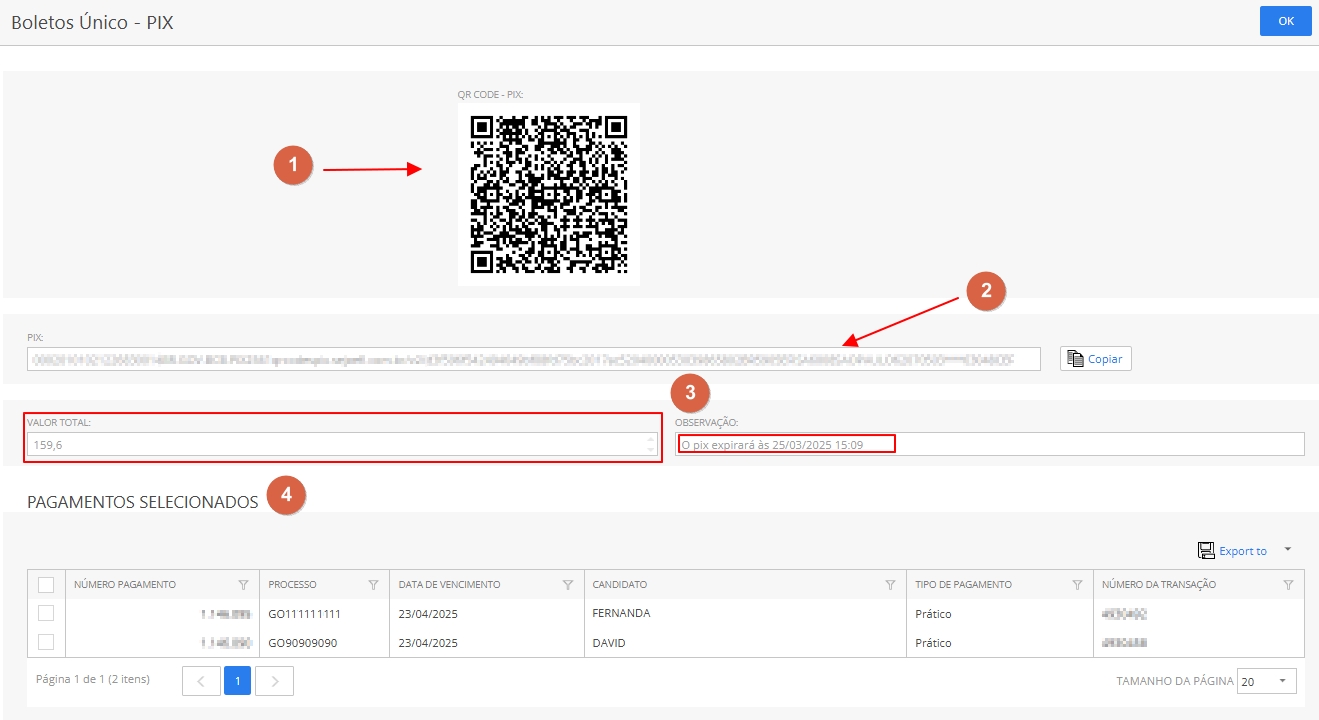Screen dimensions: 1319x720
Task: Click the Observação text field
Action: click(x=988, y=444)
